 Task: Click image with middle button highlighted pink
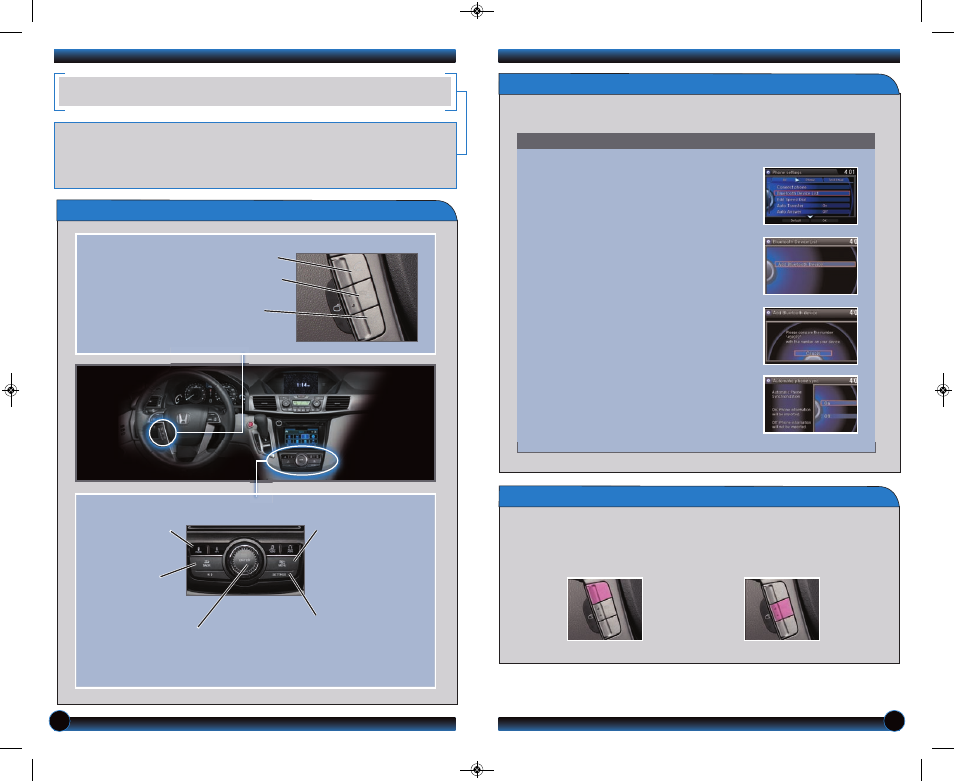pyautogui.click(x=782, y=609)
